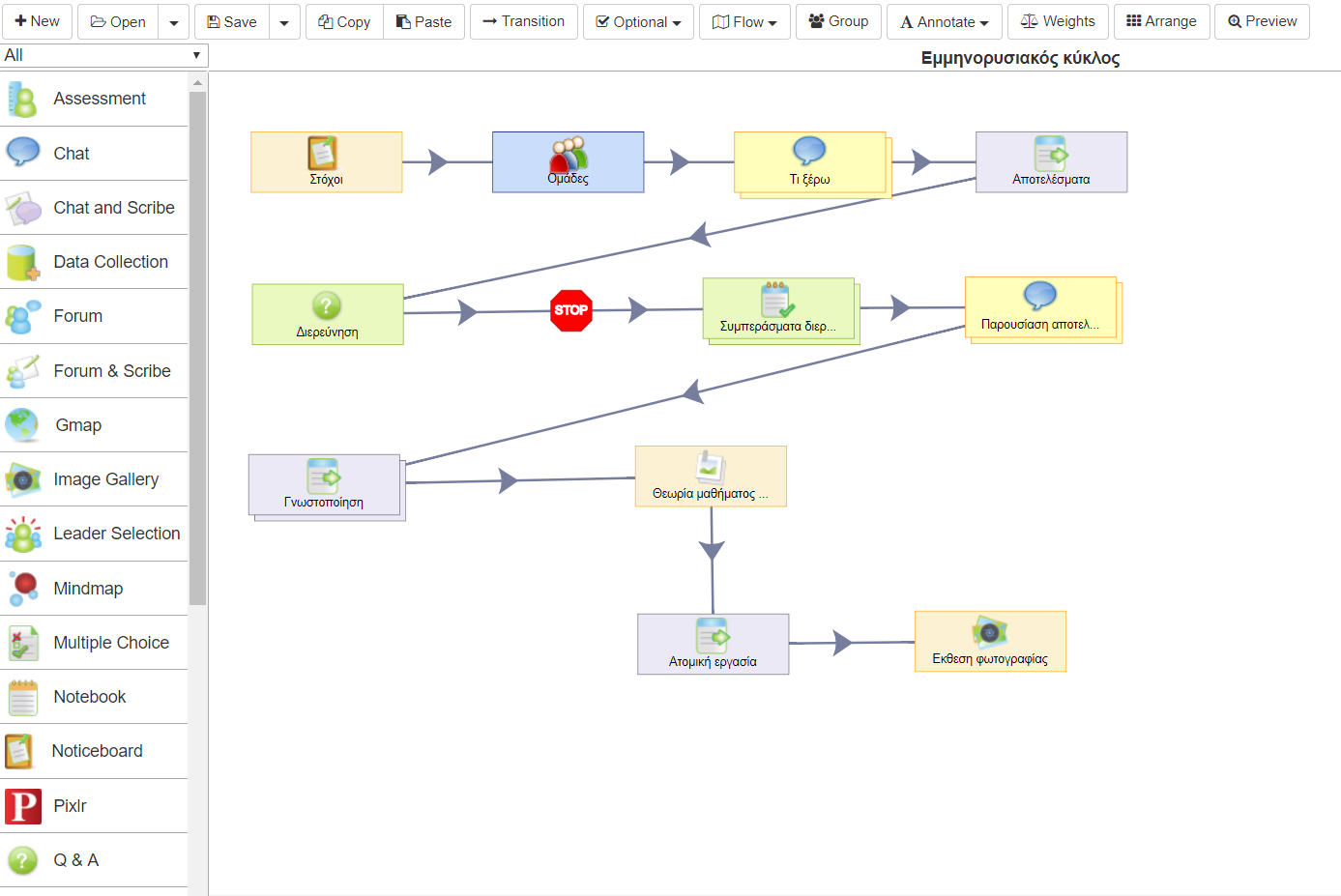Select the Pixlr tool icon
Screen dimensions: 1341x896
tap(23, 805)
